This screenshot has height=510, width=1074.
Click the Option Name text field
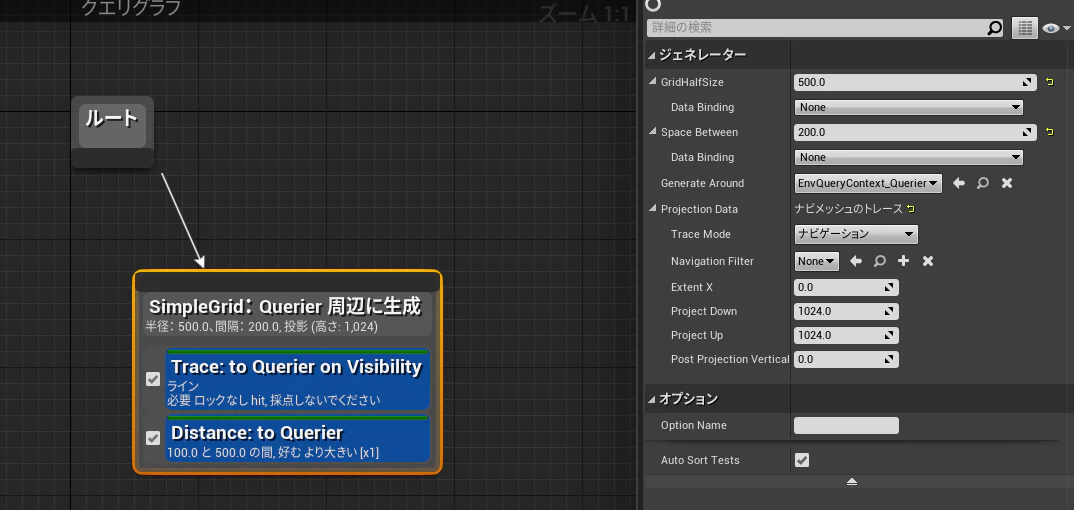point(846,425)
